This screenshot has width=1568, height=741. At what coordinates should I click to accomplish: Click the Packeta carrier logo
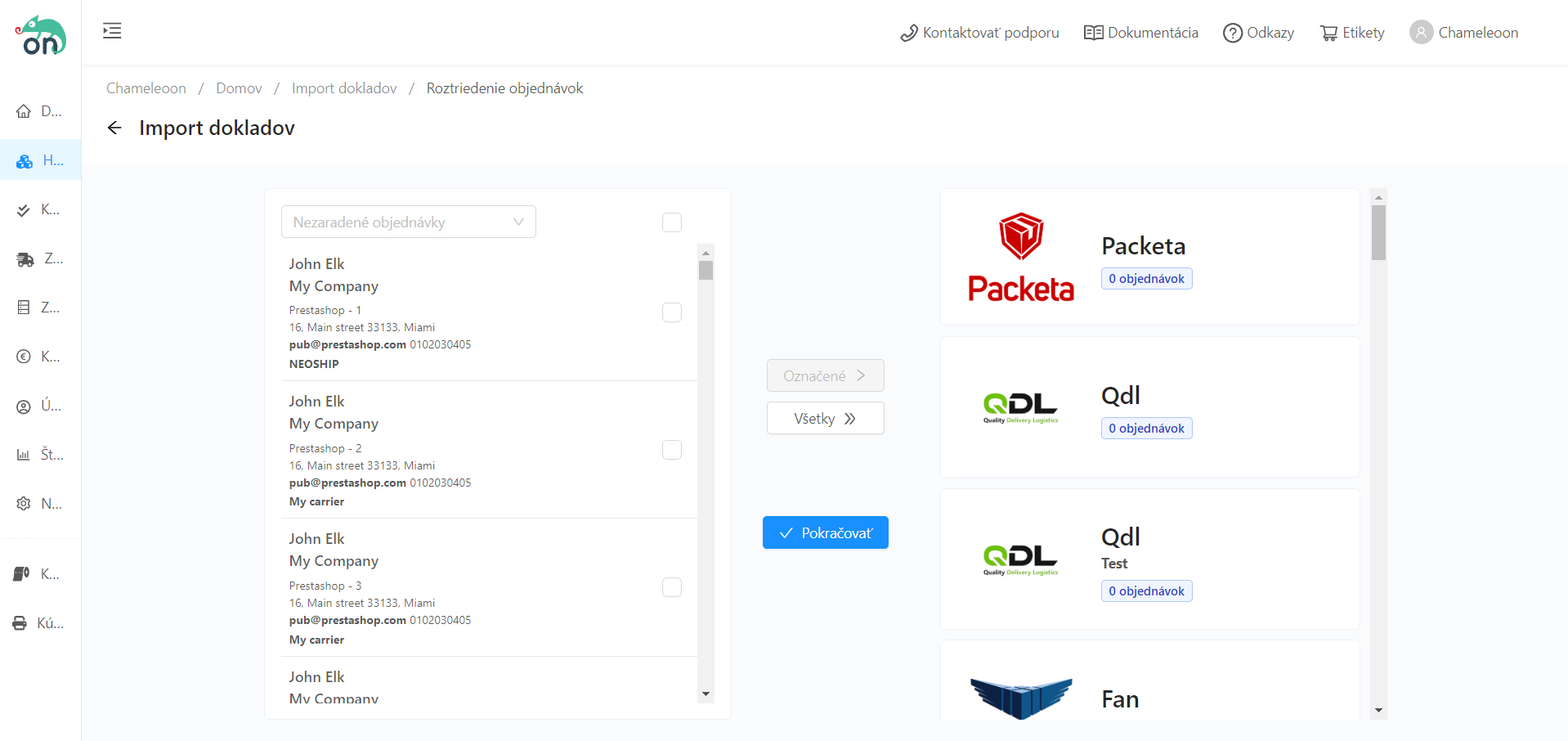tap(1021, 257)
